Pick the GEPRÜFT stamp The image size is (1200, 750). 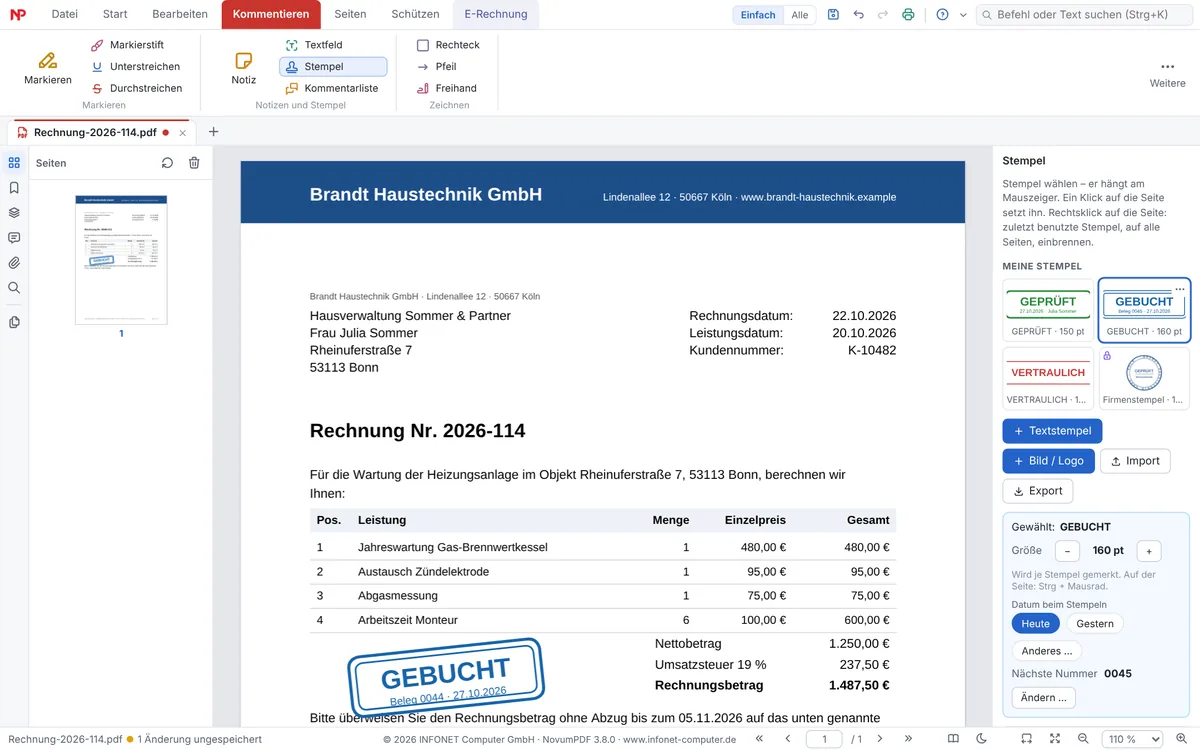pyautogui.click(x=1048, y=310)
